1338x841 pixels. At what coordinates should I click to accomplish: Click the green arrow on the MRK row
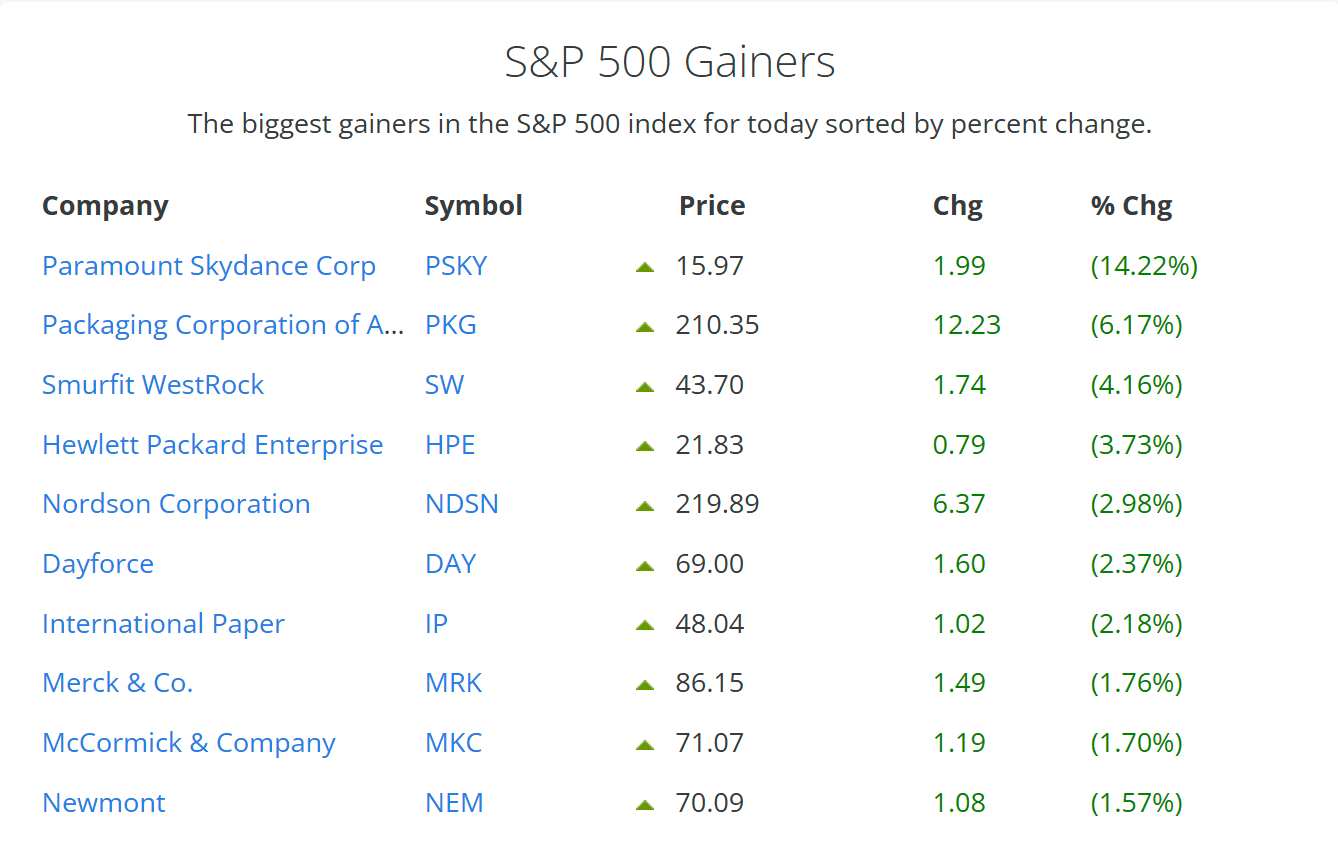(645, 683)
